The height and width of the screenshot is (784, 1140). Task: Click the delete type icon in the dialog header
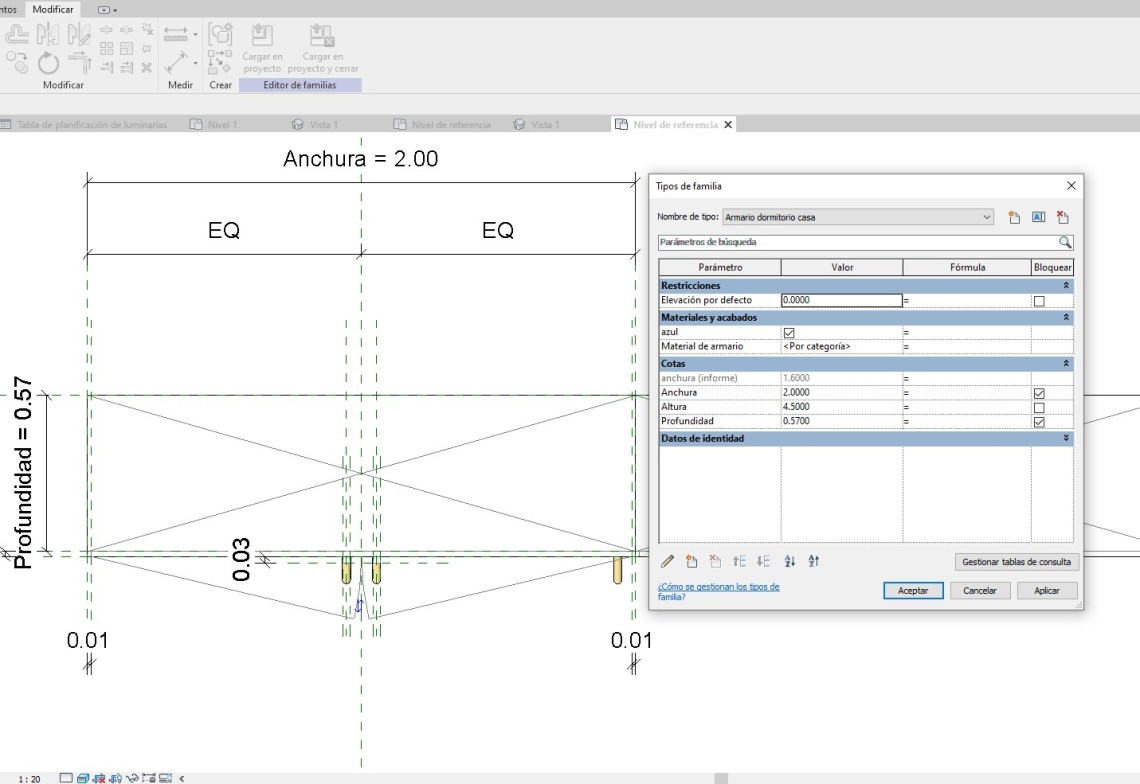pos(1063,217)
